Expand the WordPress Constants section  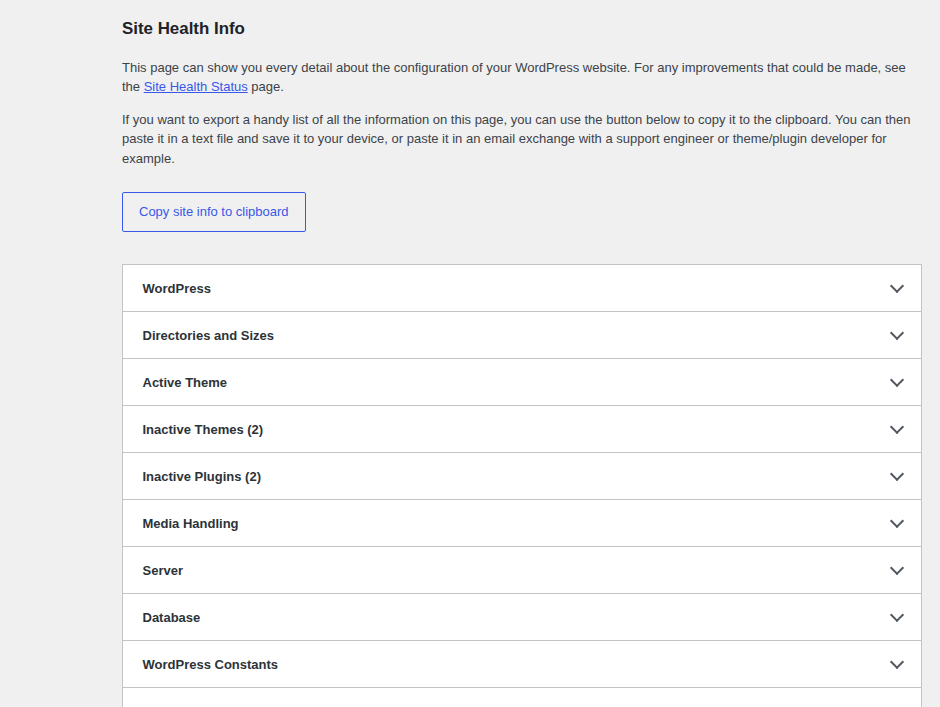point(522,664)
